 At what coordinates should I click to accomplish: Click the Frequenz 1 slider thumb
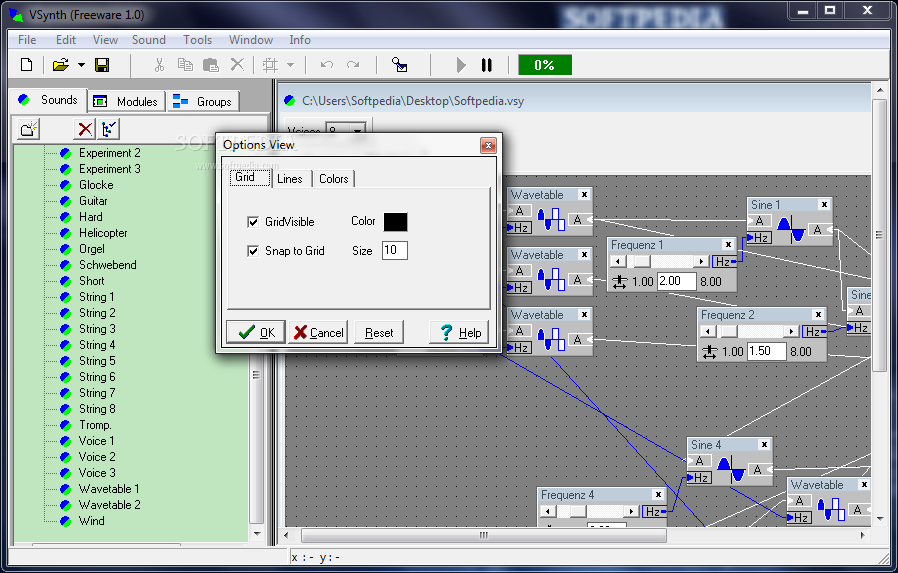tap(642, 262)
